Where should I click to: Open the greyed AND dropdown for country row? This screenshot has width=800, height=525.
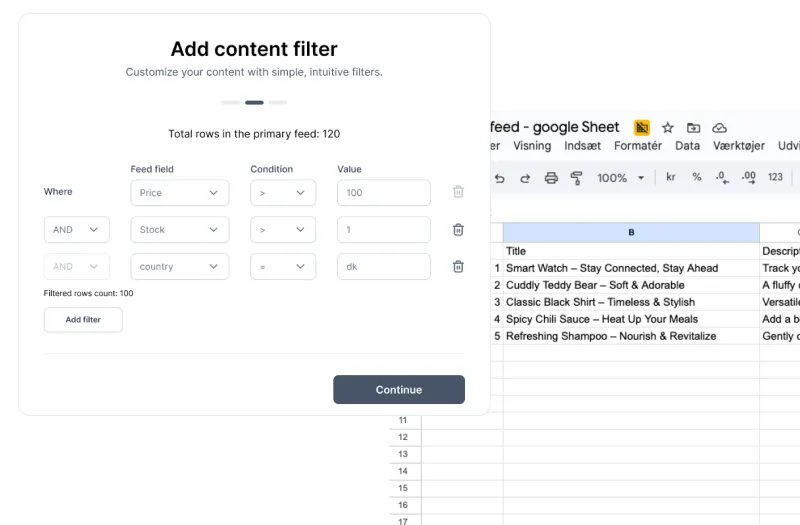[77, 266]
